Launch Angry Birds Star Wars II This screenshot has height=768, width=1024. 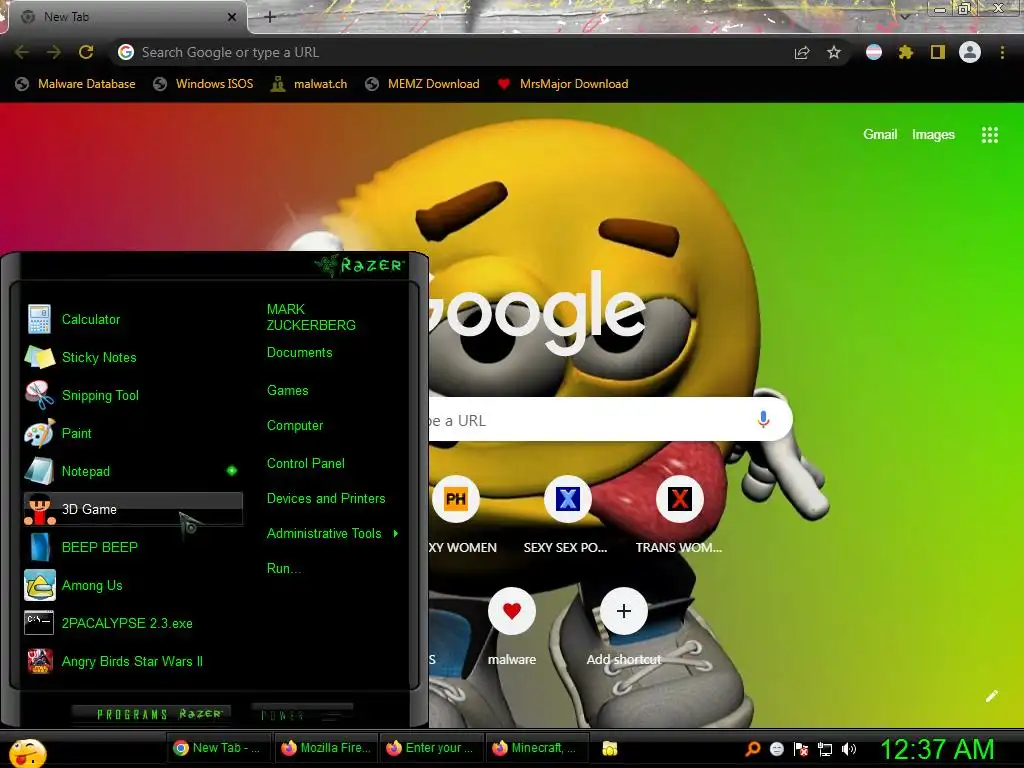[133, 661]
